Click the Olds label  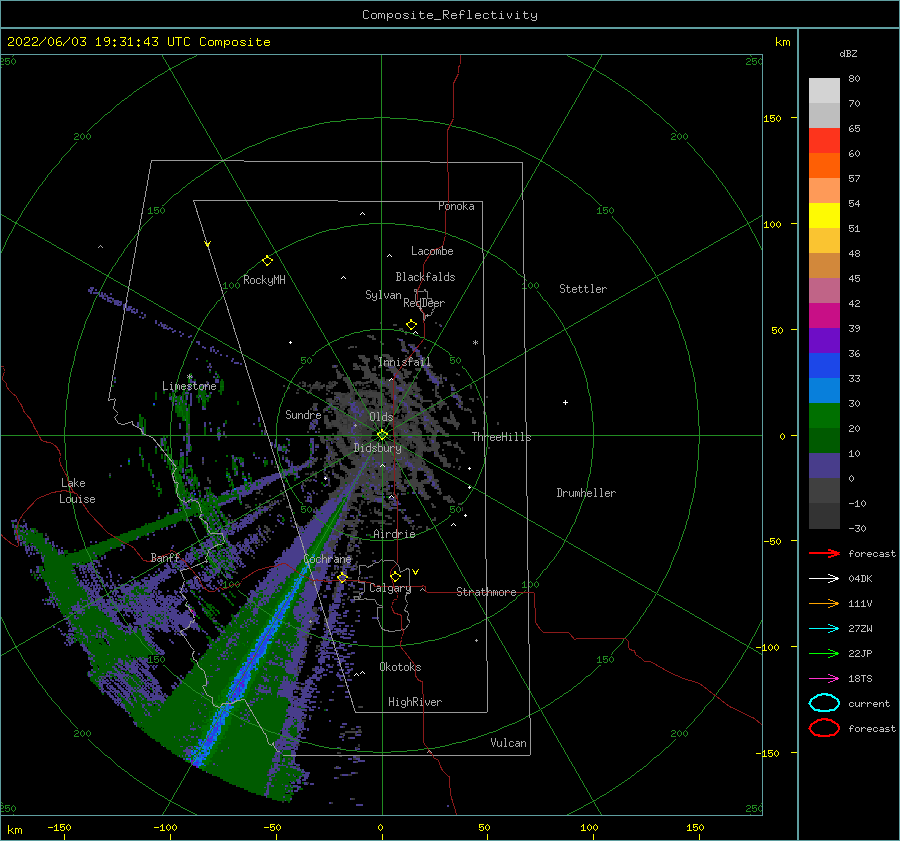[x=381, y=417]
